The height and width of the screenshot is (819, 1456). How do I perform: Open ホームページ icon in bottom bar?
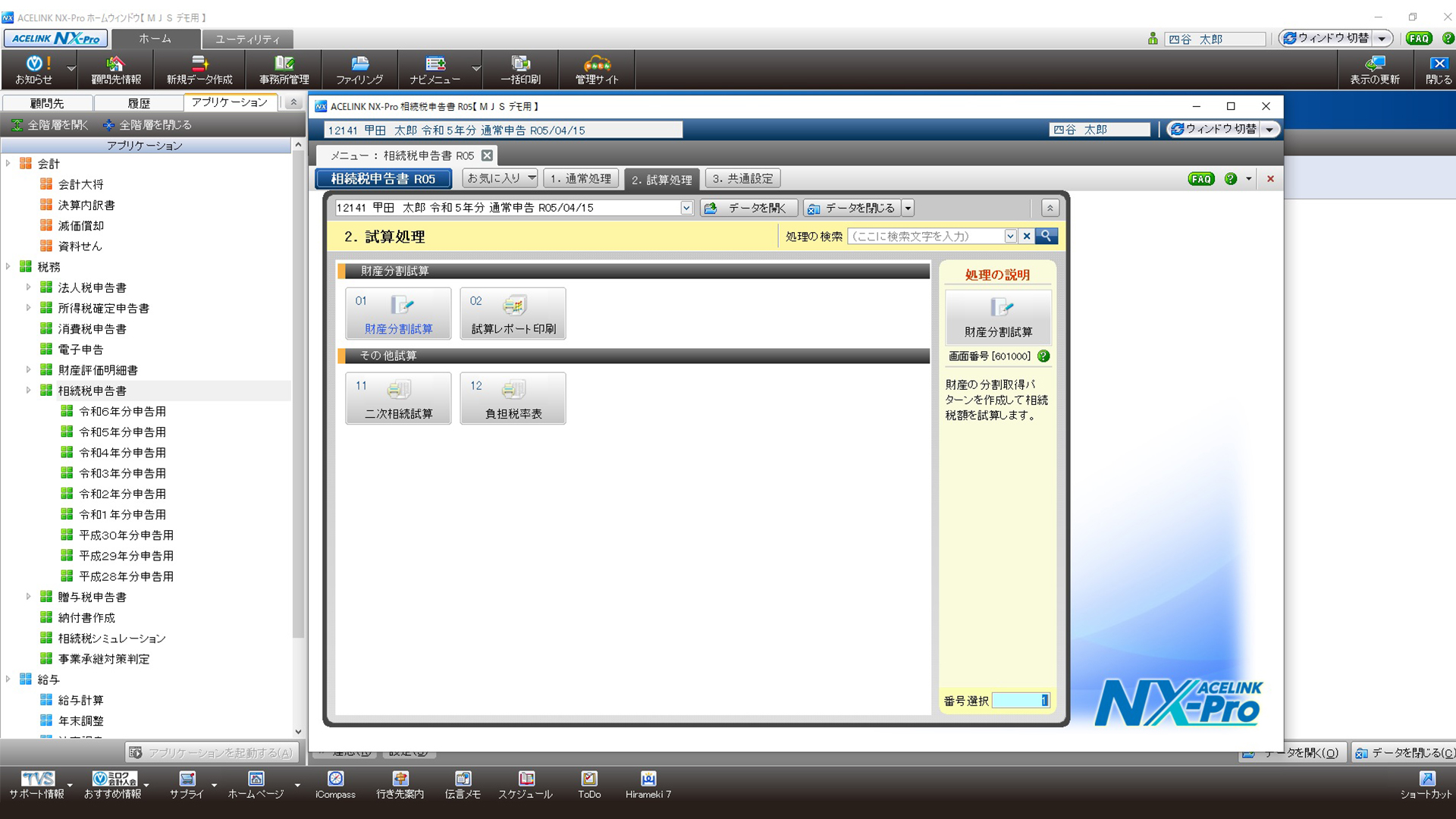(x=256, y=785)
